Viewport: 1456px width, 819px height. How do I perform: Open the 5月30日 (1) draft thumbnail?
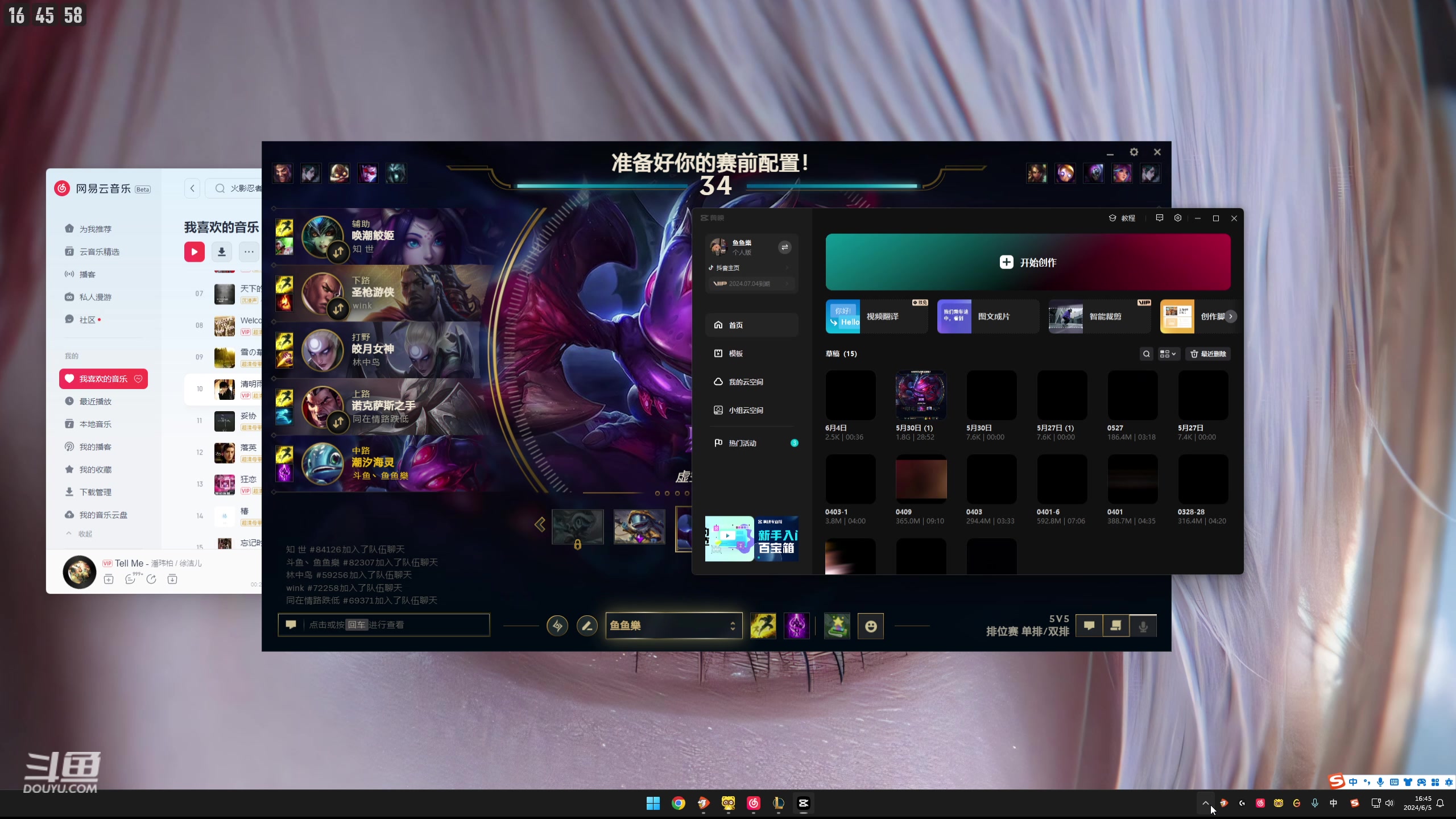[x=921, y=395]
